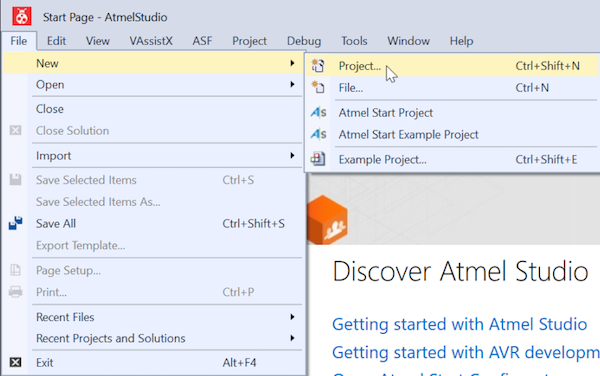Expand the Recent Files submenu arrow

(292, 317)
